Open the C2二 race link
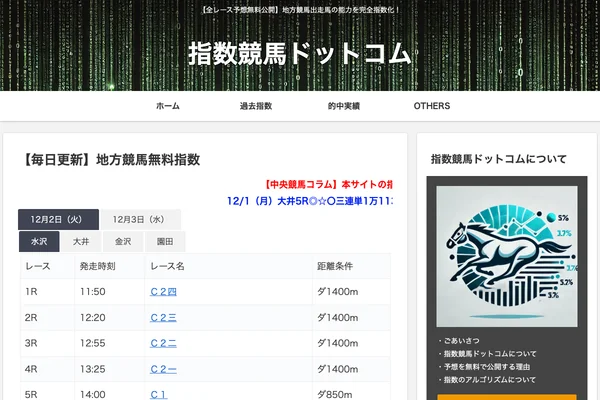 click(x=163, y=343)
